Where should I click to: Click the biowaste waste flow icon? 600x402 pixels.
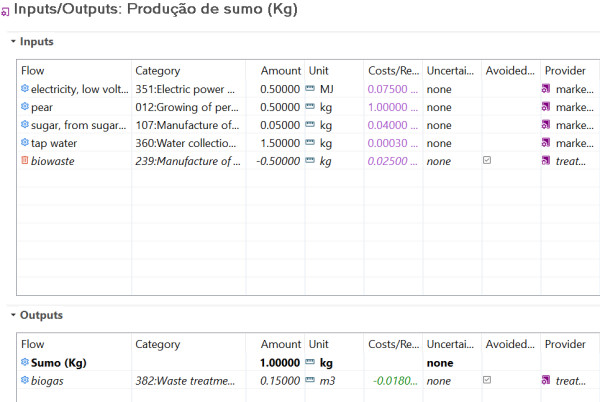point(25,160)
